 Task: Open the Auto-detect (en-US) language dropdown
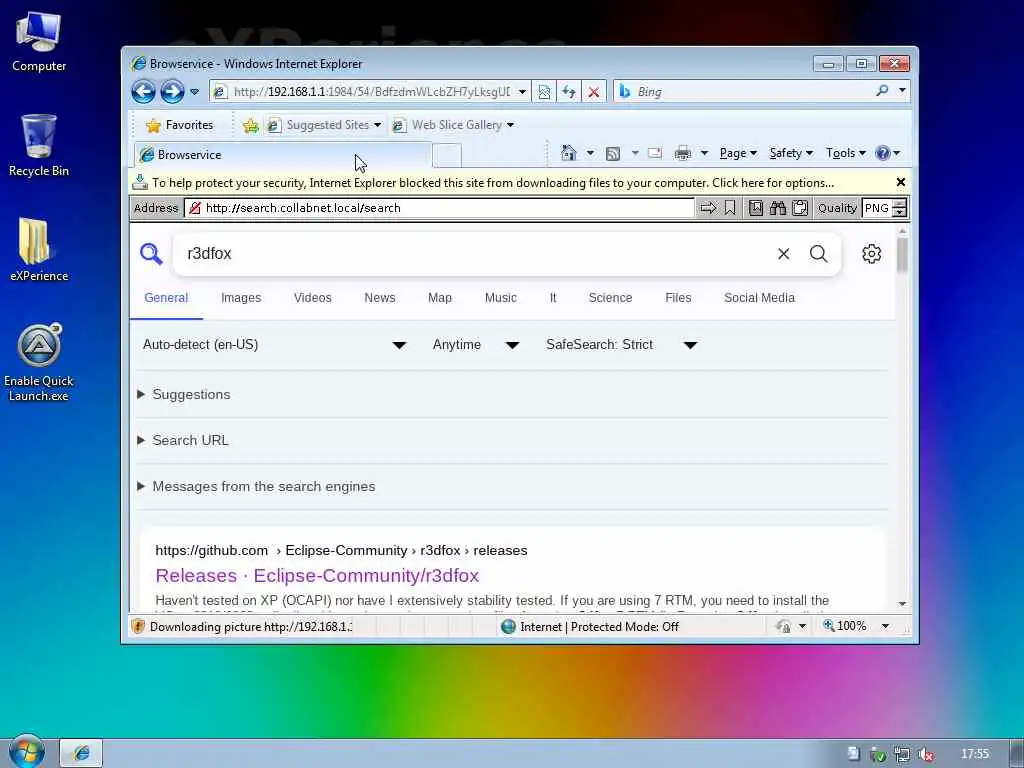click(274, 345)
